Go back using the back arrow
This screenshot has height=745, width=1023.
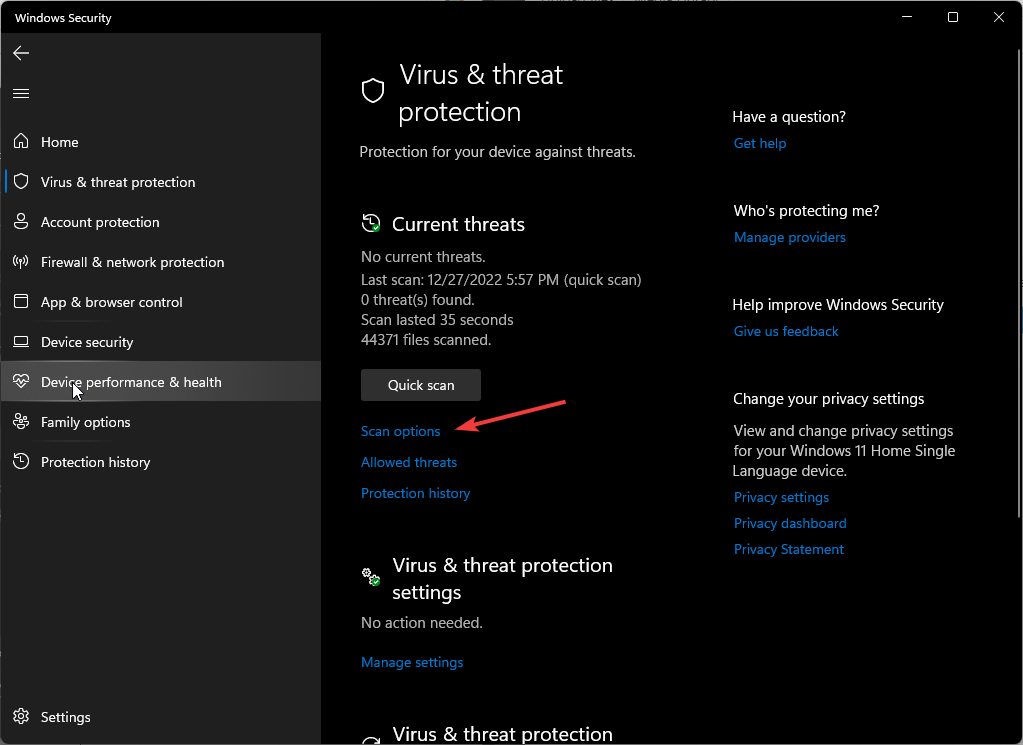tap(21, 53)
